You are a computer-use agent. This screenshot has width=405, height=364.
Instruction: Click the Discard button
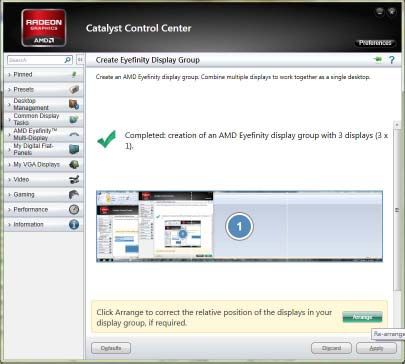(x=331, y=348)
